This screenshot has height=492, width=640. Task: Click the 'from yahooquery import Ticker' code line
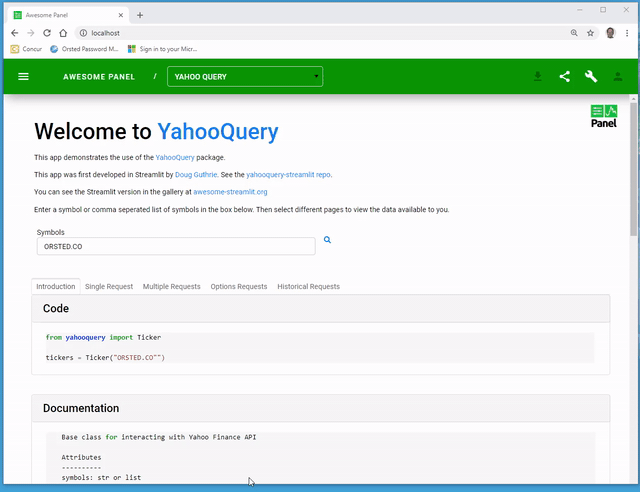click(x=103, y=337)
